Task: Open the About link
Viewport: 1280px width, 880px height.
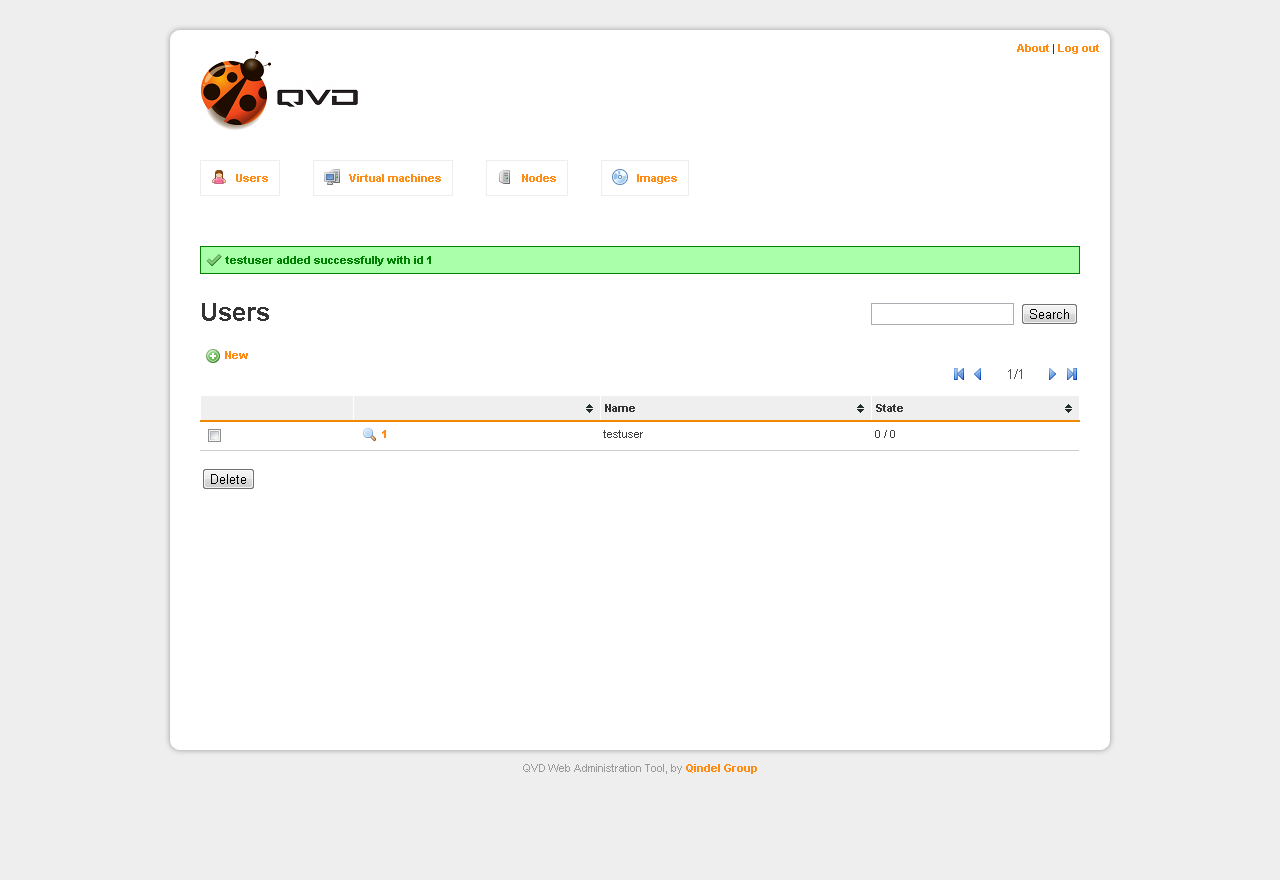Action: (x=1032, y=48)
